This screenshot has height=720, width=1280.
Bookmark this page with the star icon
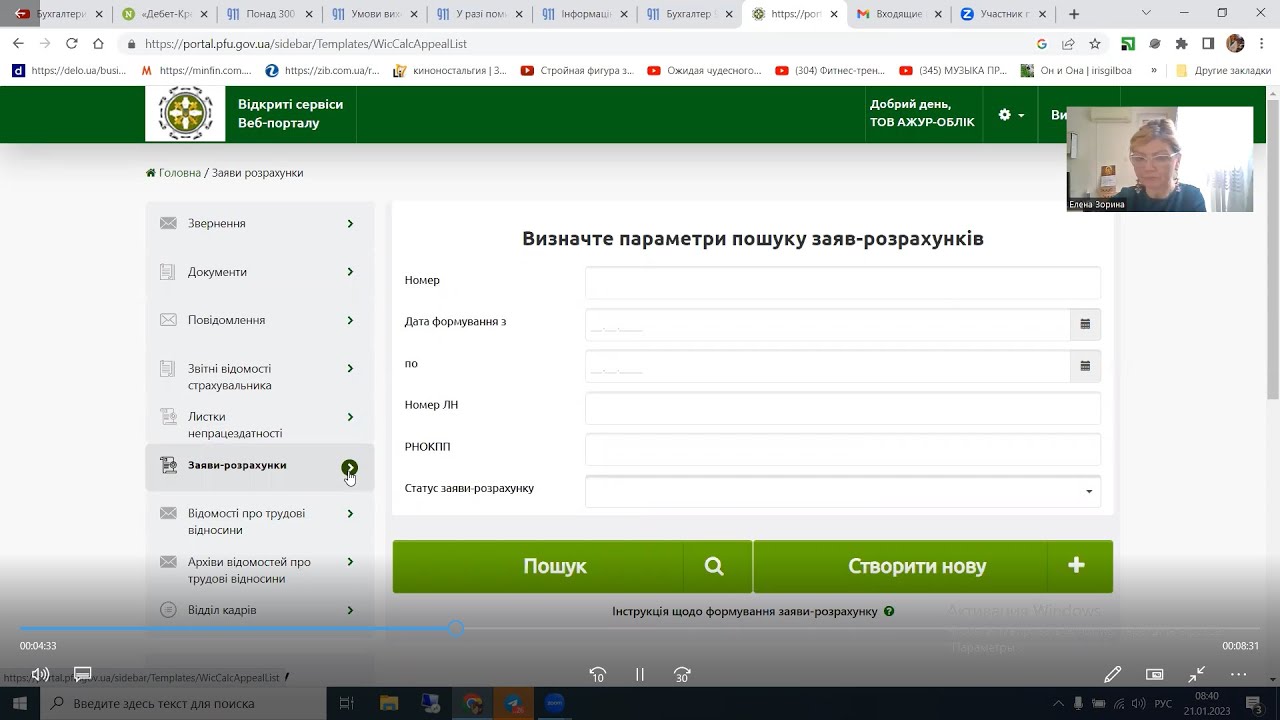(x=1095, y=44)
